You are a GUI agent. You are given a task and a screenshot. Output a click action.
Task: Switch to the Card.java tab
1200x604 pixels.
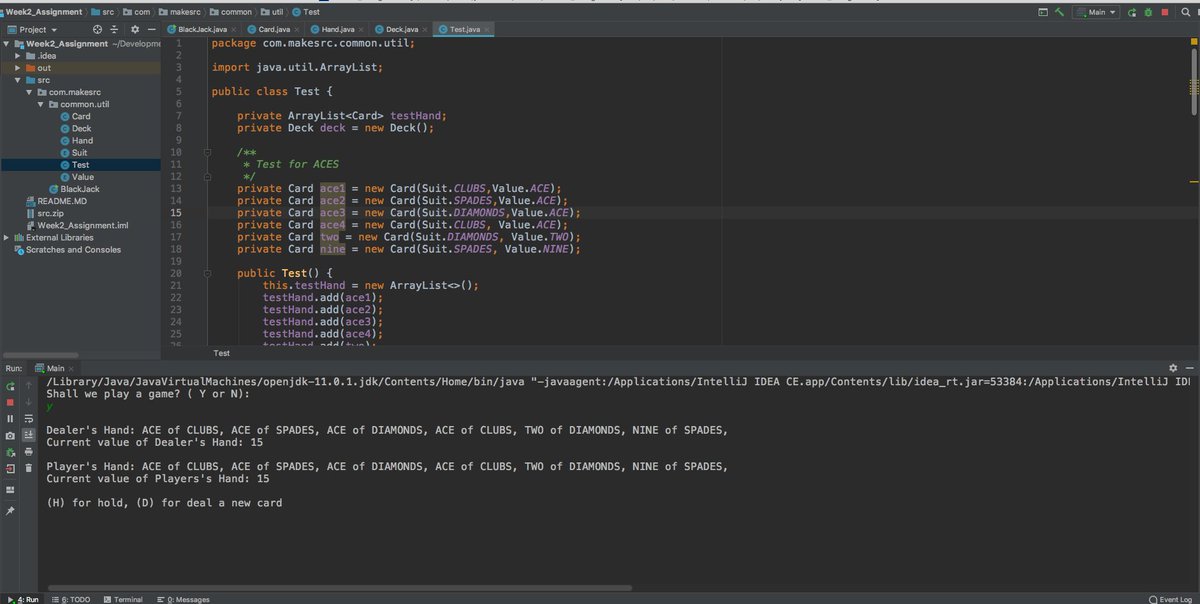(273, 30)
